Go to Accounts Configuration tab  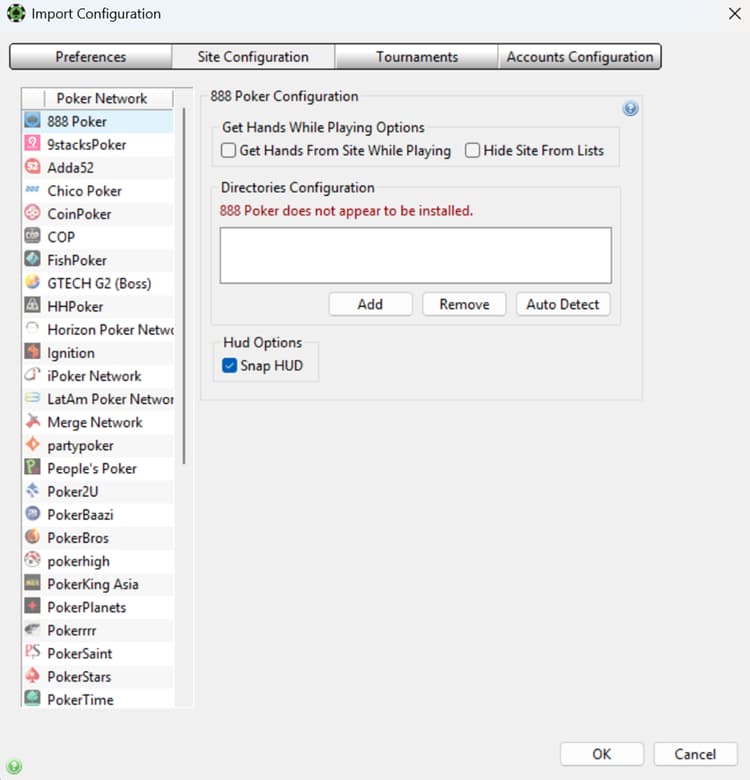[579, 57]
